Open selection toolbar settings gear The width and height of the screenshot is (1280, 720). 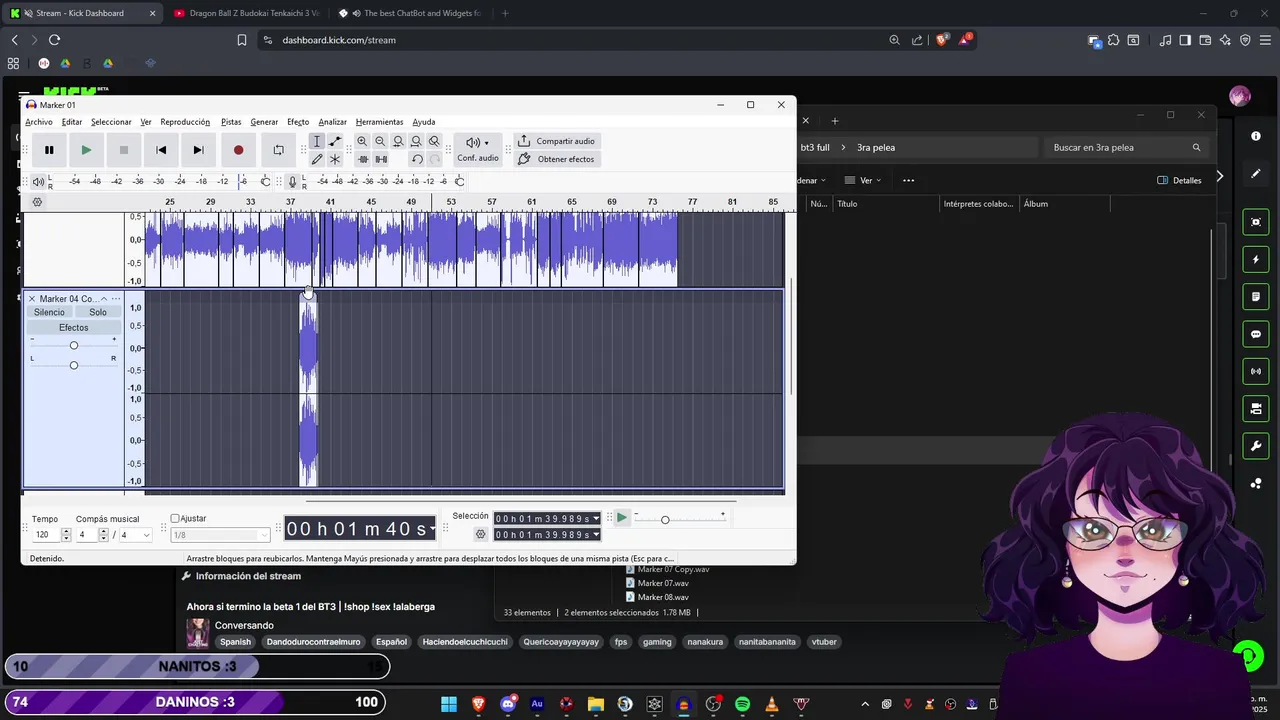(x=481, y=534)
